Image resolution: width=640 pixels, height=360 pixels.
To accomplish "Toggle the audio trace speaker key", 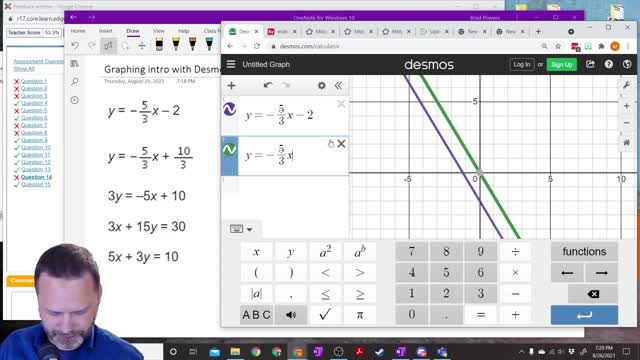I will 291,315.
